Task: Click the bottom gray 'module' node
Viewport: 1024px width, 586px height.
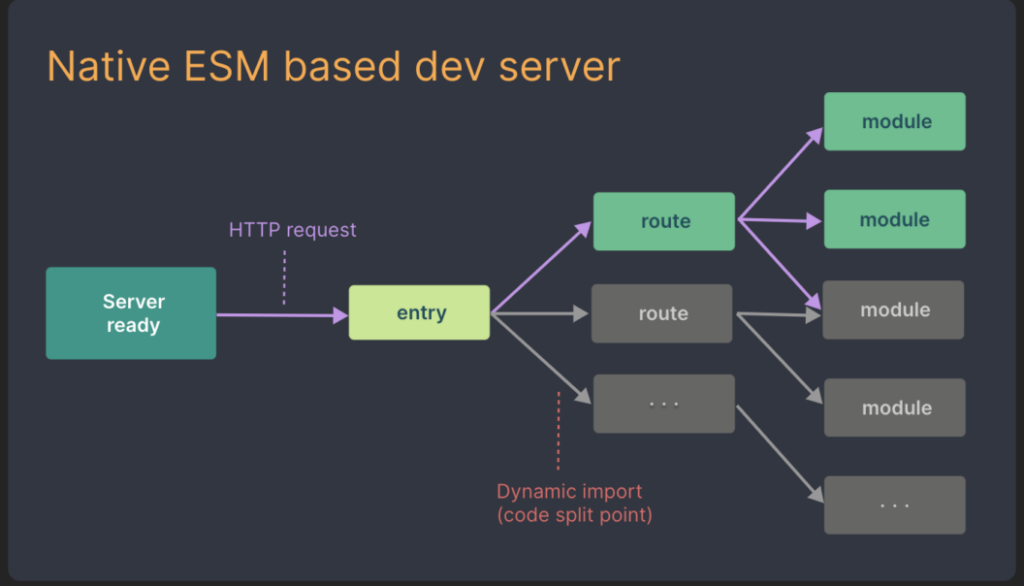Action: point(893,407)
